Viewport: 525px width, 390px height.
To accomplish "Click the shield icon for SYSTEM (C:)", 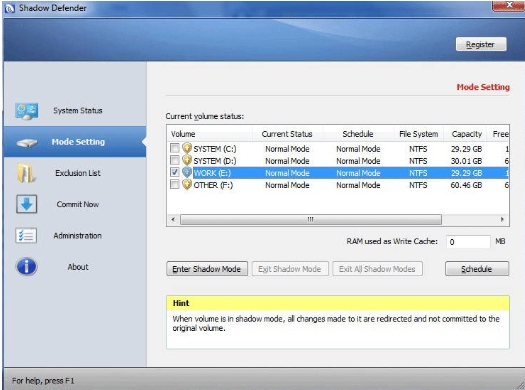I will 187,148.
